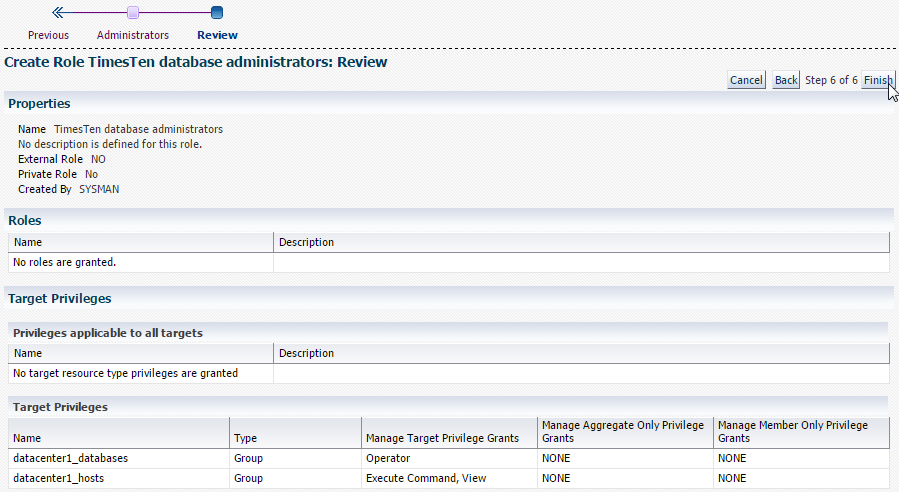Cancel the role creation

point(746,80)
